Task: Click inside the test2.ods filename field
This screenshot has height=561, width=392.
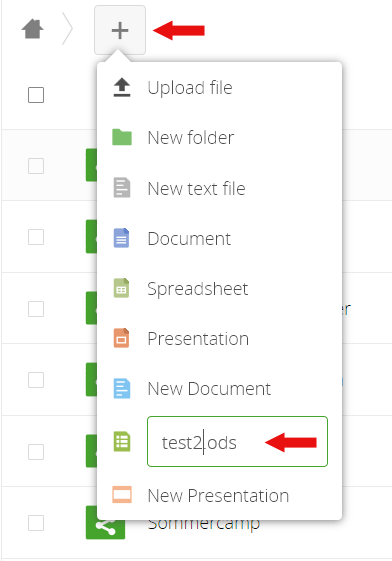Action: 237,442
